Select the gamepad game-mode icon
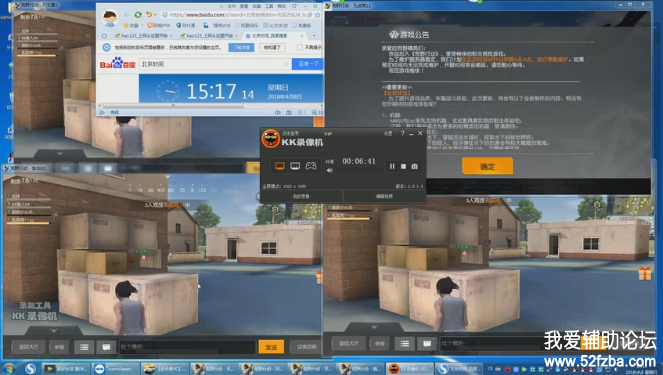 (311, 166)
